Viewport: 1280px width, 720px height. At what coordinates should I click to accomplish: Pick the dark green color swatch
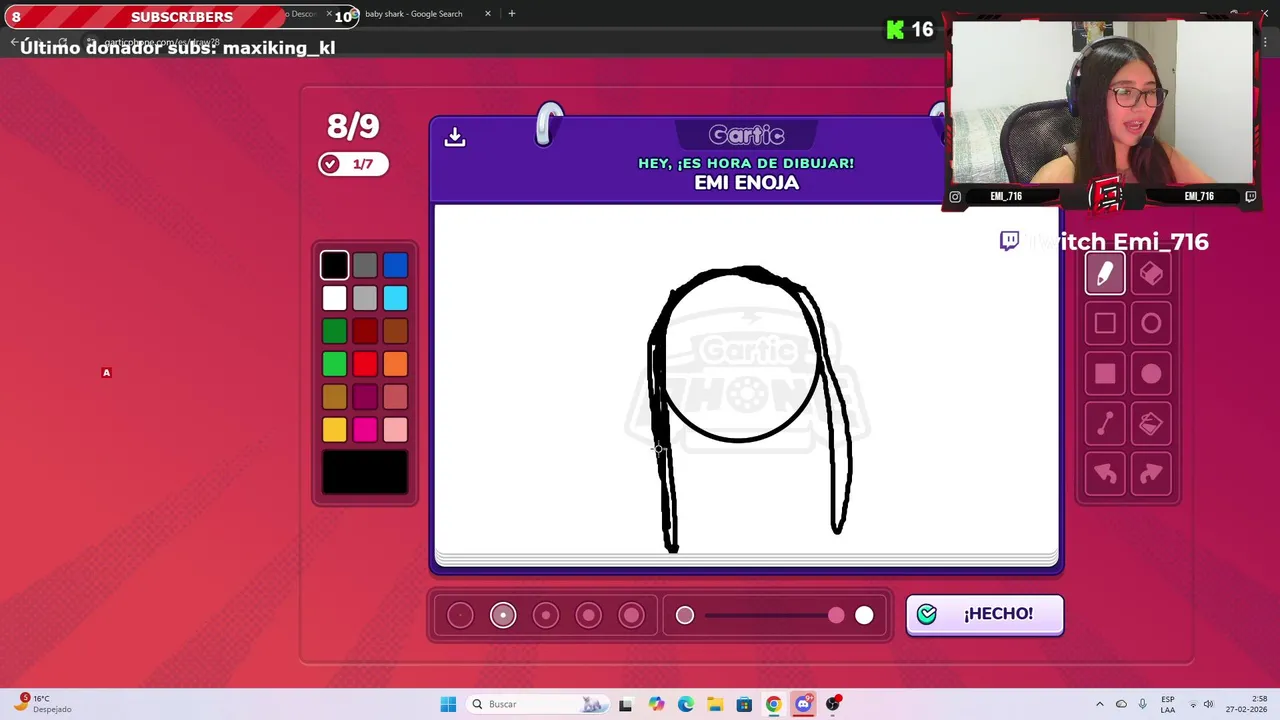335,331
